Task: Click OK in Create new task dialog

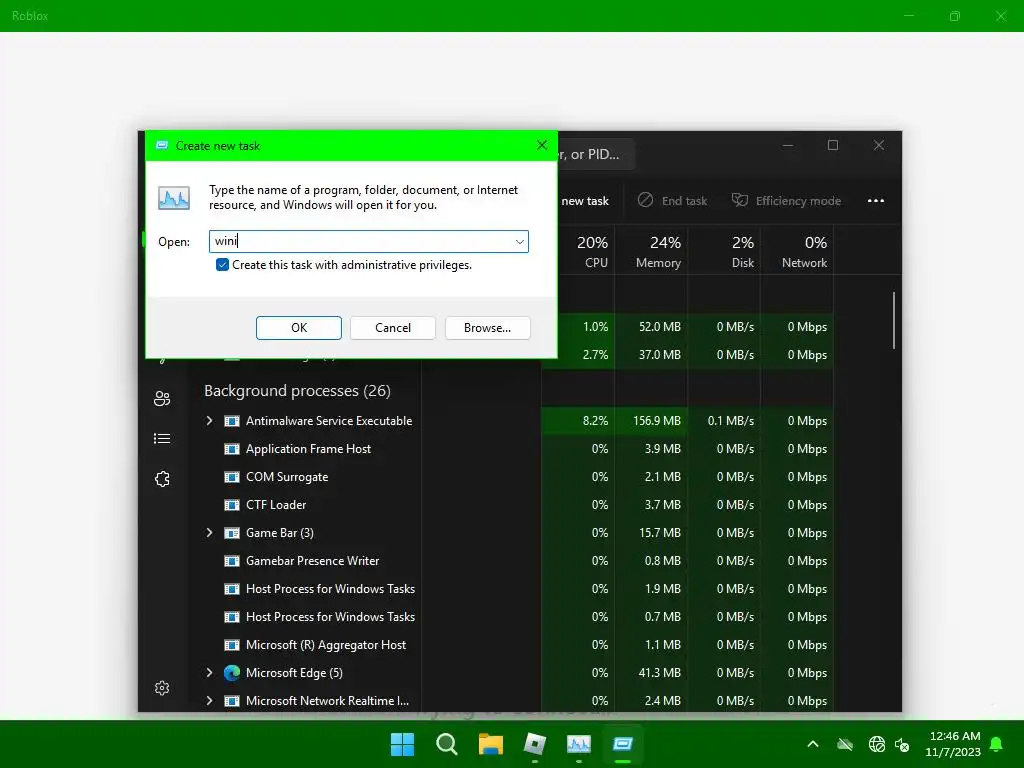Action: pos(298,328)
